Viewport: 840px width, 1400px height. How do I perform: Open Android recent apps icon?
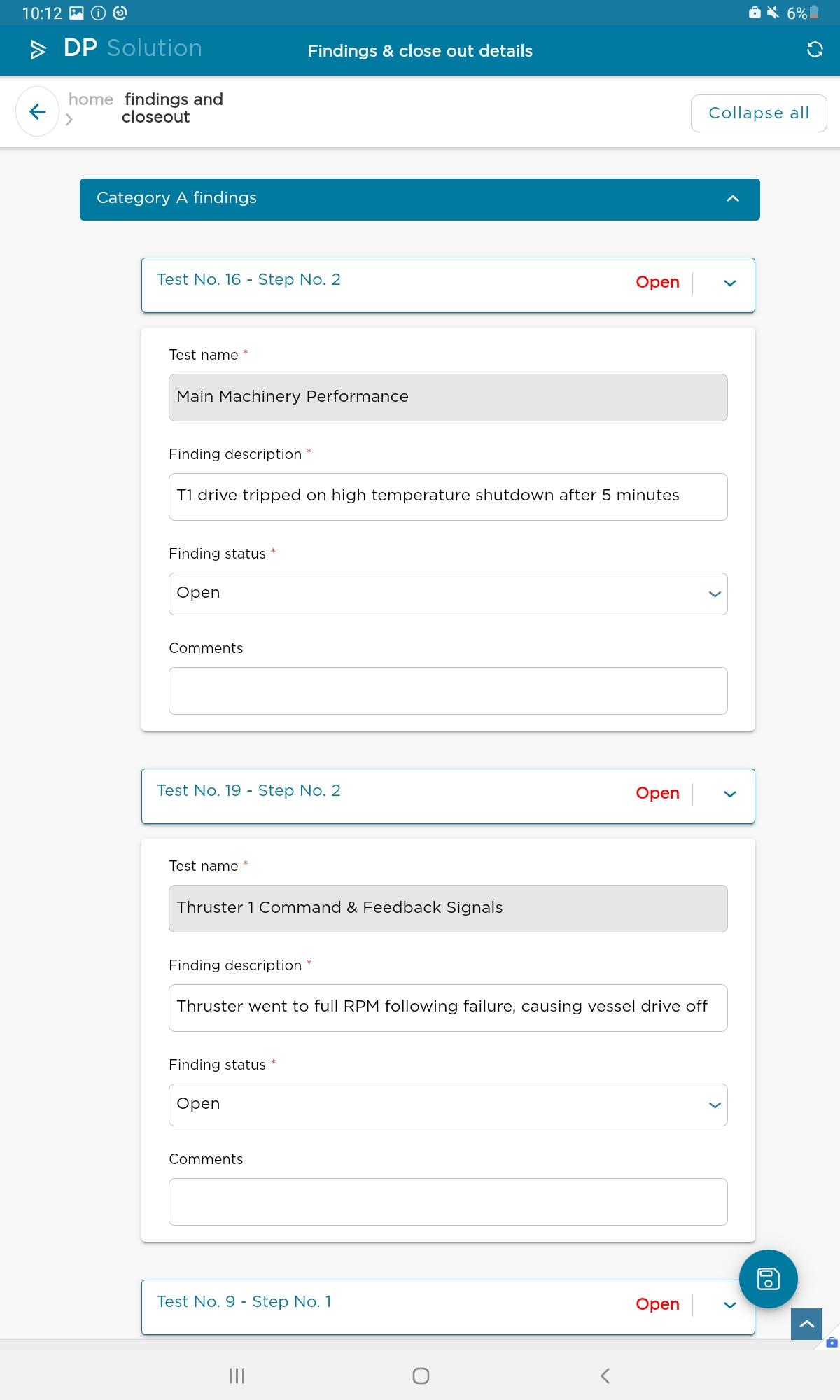click(237, 1375)
